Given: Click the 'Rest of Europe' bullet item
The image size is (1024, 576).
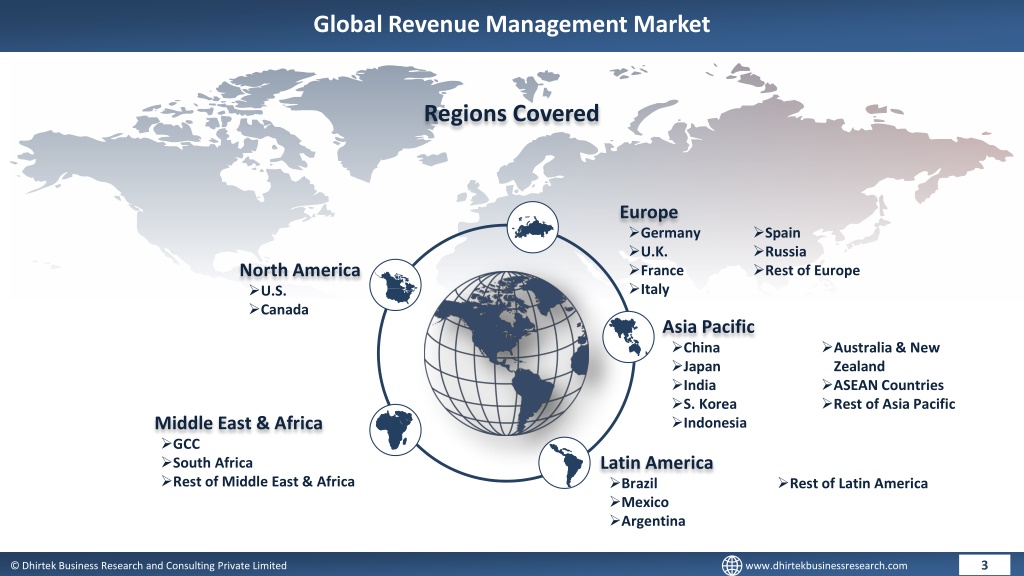Looking at the screenshot, I should click(807, 270).
